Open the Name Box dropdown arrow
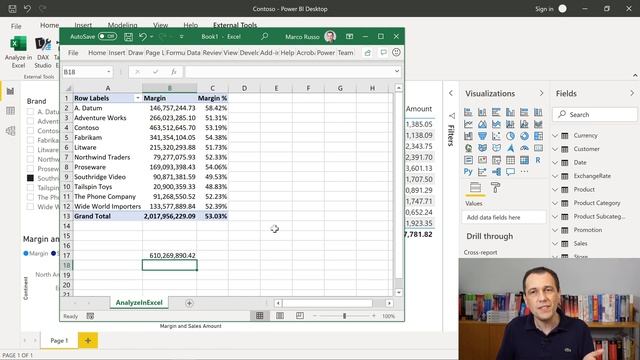The image size is (640, 360). tap(109, 72)
